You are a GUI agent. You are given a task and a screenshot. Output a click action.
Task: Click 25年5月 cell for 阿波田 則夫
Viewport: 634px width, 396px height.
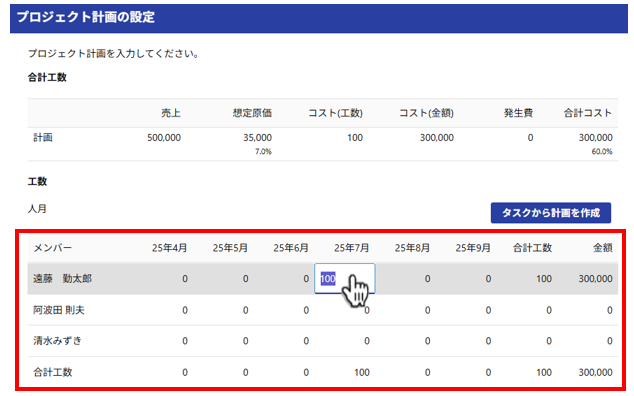(245, 310)
